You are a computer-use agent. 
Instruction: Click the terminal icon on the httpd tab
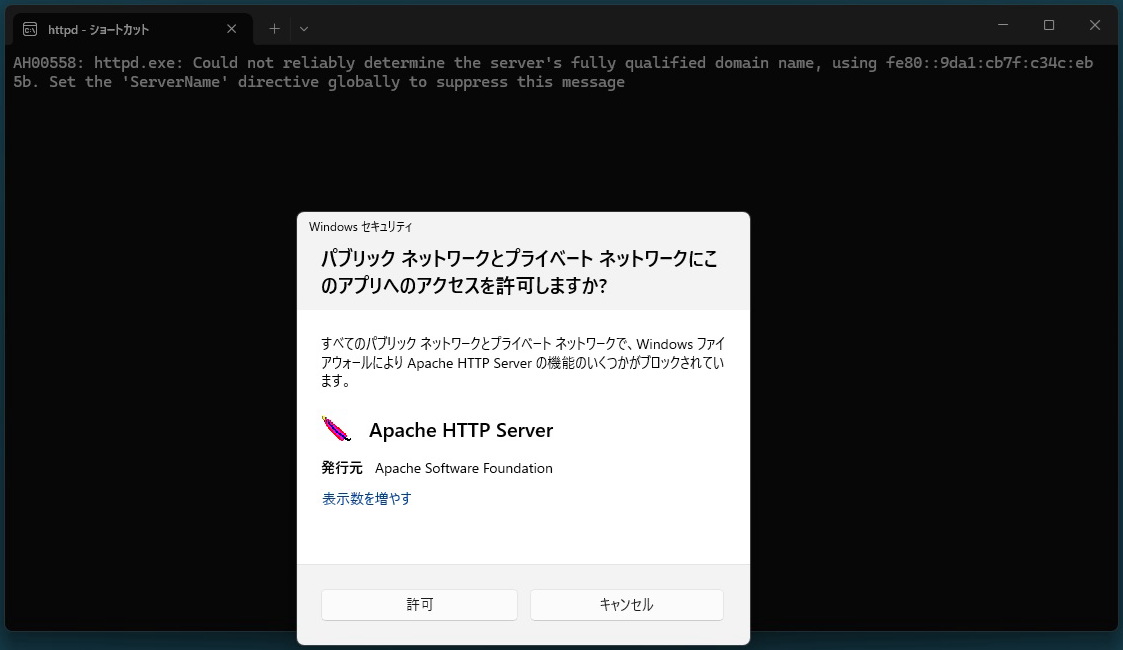tap(30, 29)
